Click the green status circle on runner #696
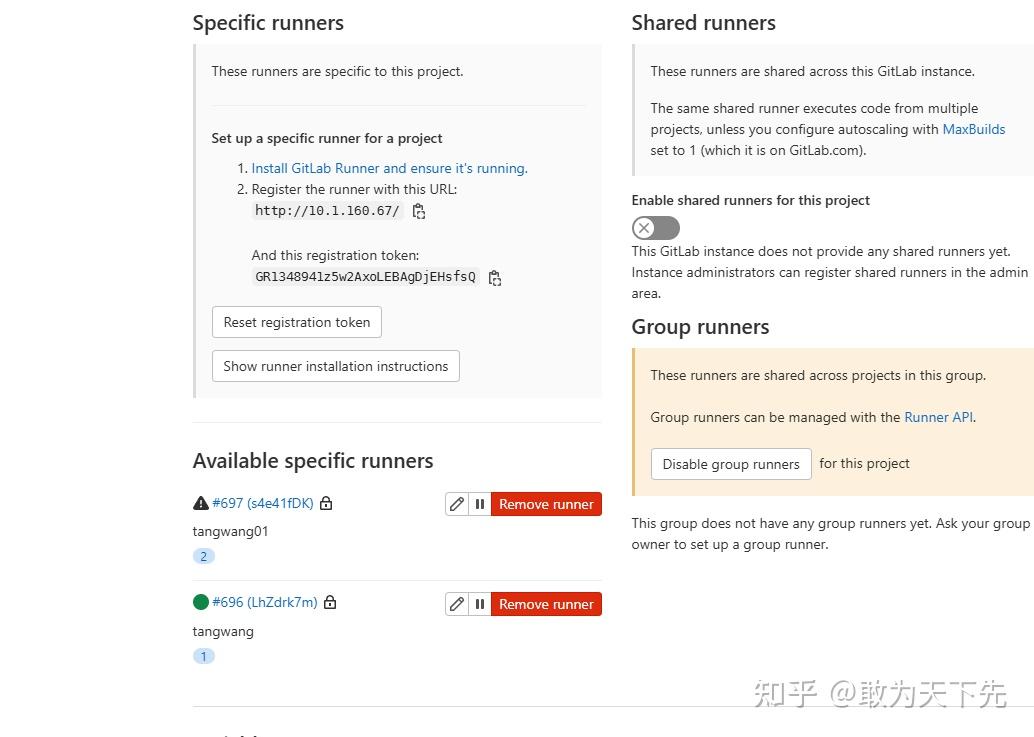This screenshot has height=737, width=1034. pos(201,602)
